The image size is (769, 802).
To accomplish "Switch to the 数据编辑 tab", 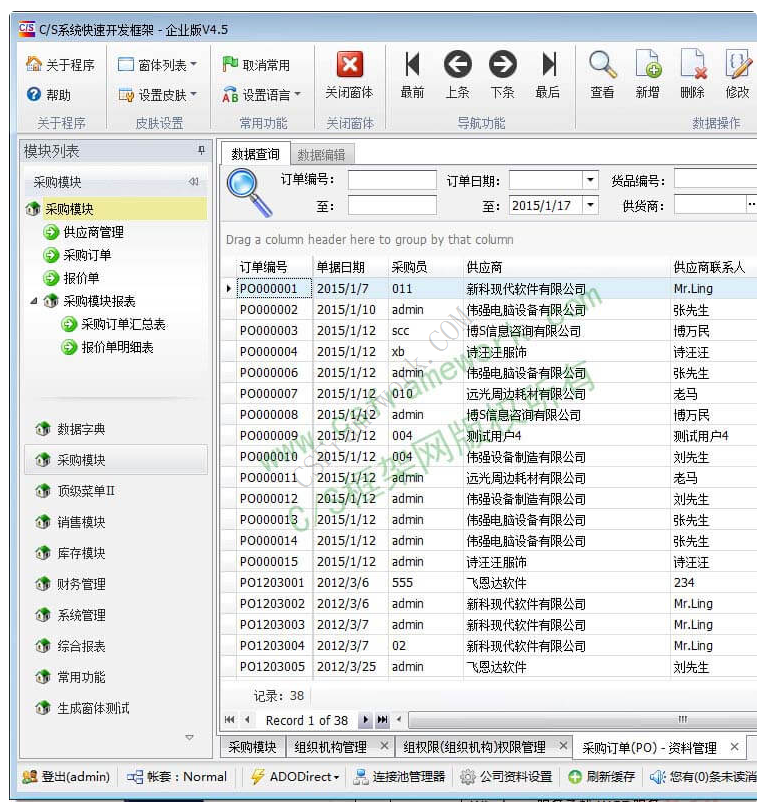I will pyautogui.click(x=321, y=154).
